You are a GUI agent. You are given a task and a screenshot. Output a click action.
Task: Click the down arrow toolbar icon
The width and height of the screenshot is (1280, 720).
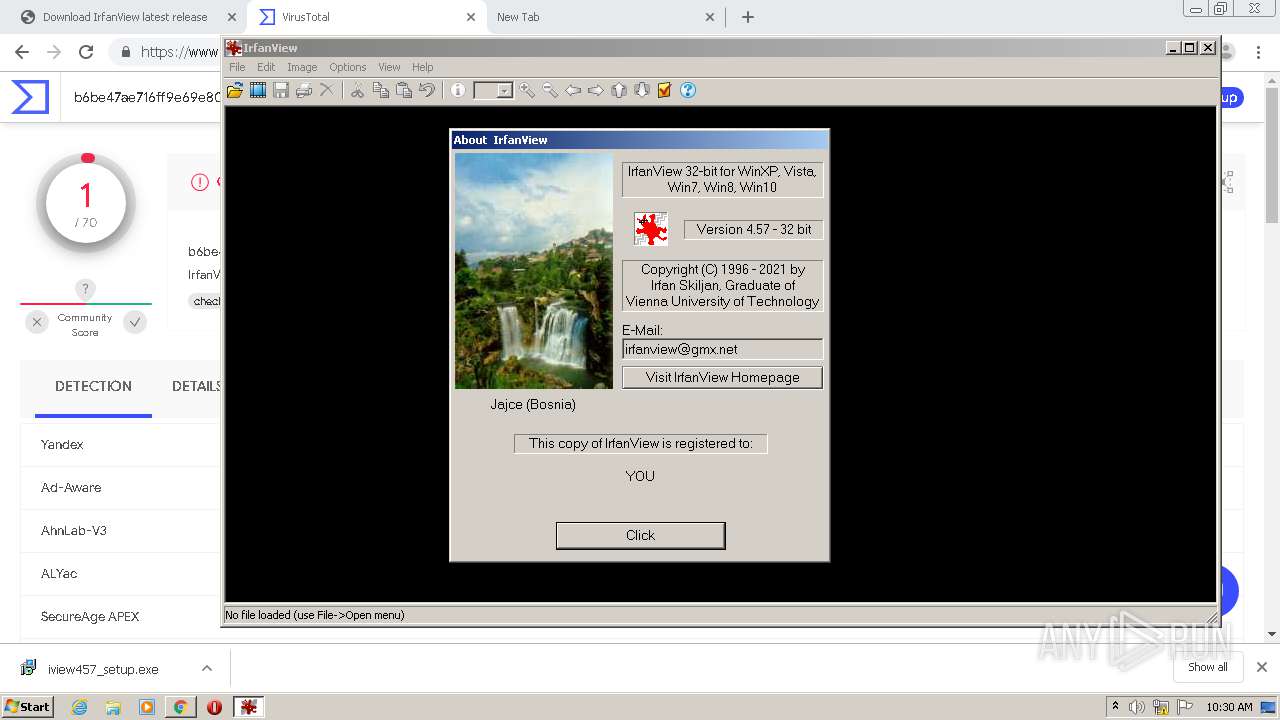click(x=642, y=90)
